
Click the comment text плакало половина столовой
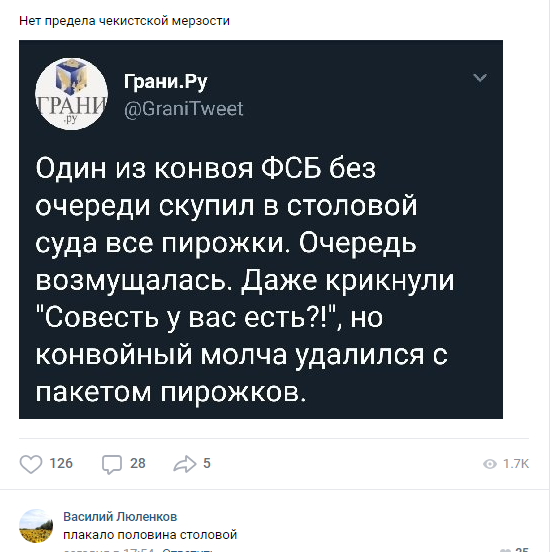[x=150, y=535]
